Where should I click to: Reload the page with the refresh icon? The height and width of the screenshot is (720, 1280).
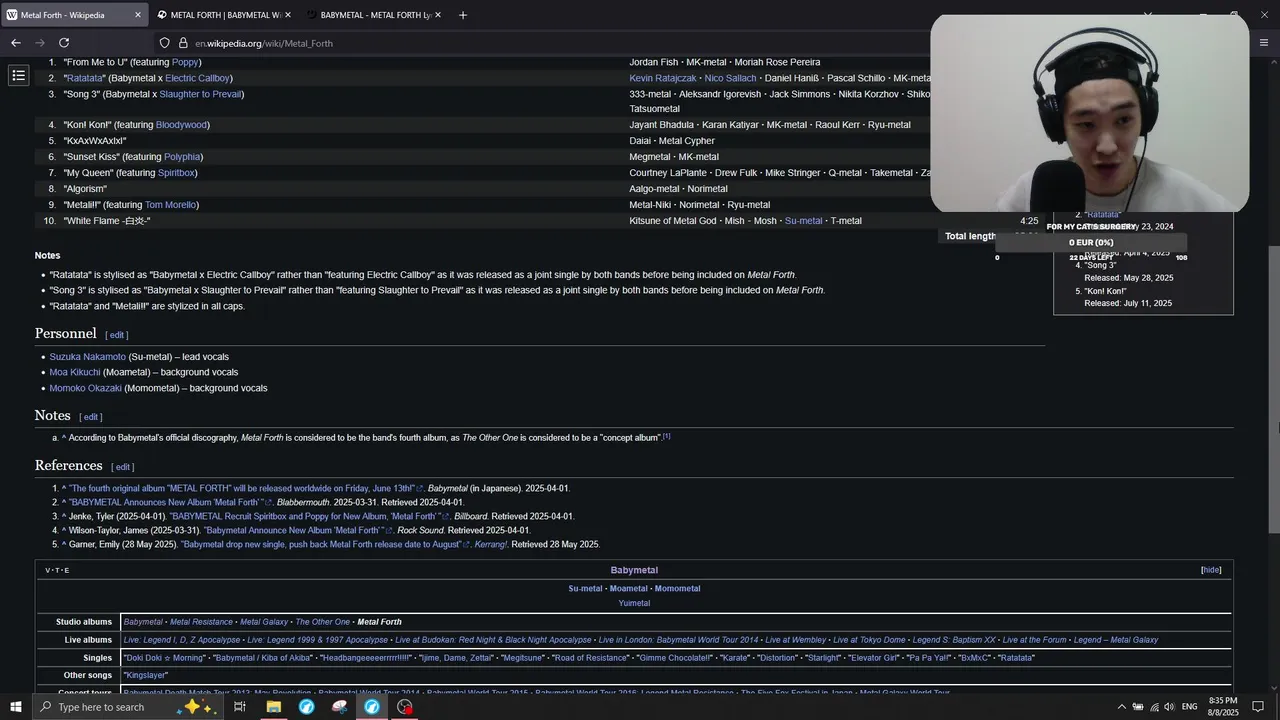[x=64, y=43]
